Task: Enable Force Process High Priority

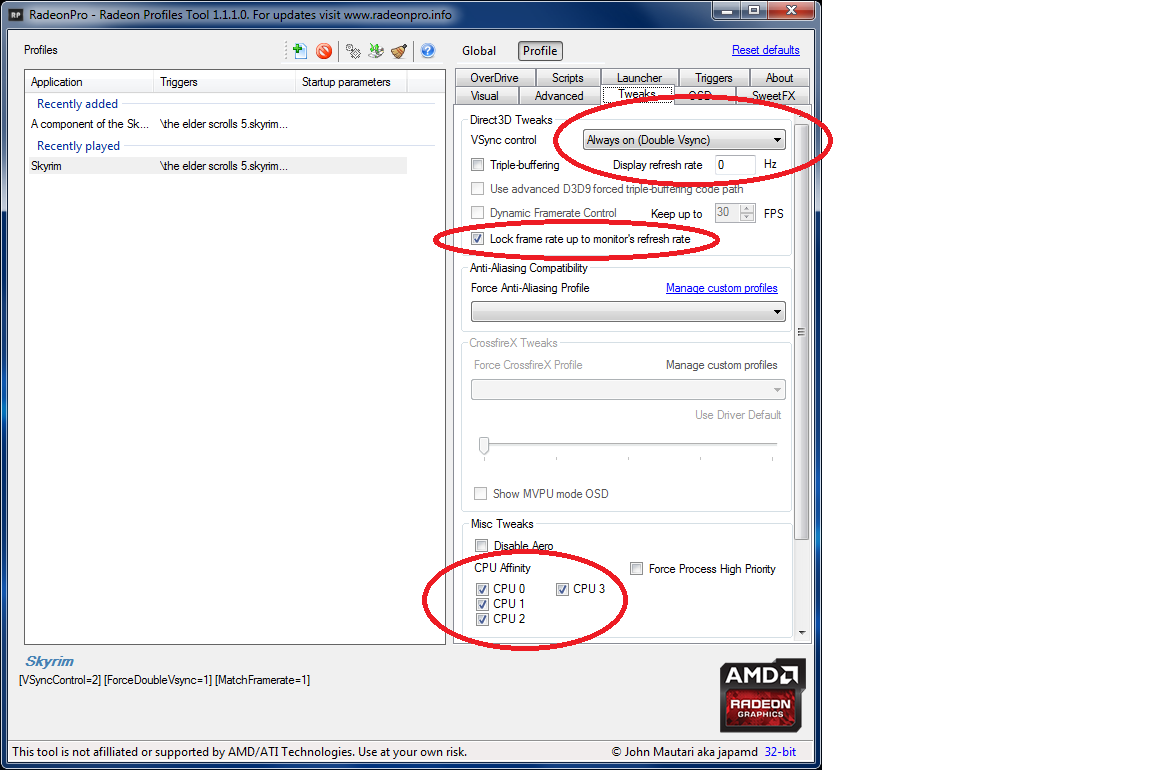Action: tap(636, 569)
